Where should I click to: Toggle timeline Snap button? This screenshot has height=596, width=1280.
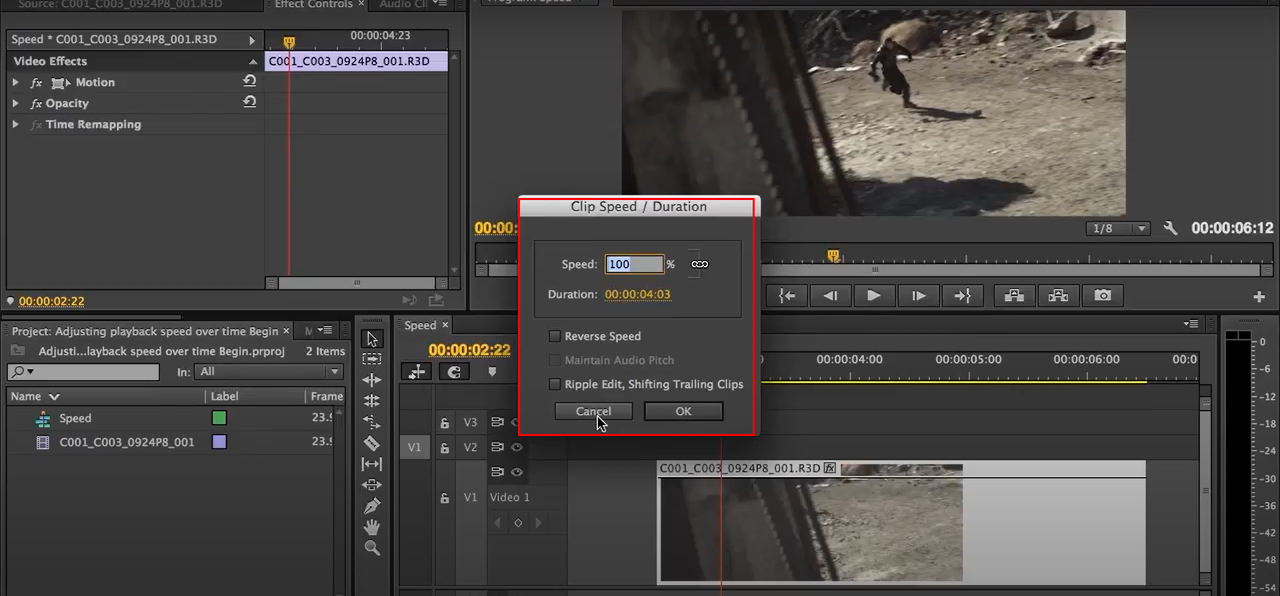coord(454,372)
